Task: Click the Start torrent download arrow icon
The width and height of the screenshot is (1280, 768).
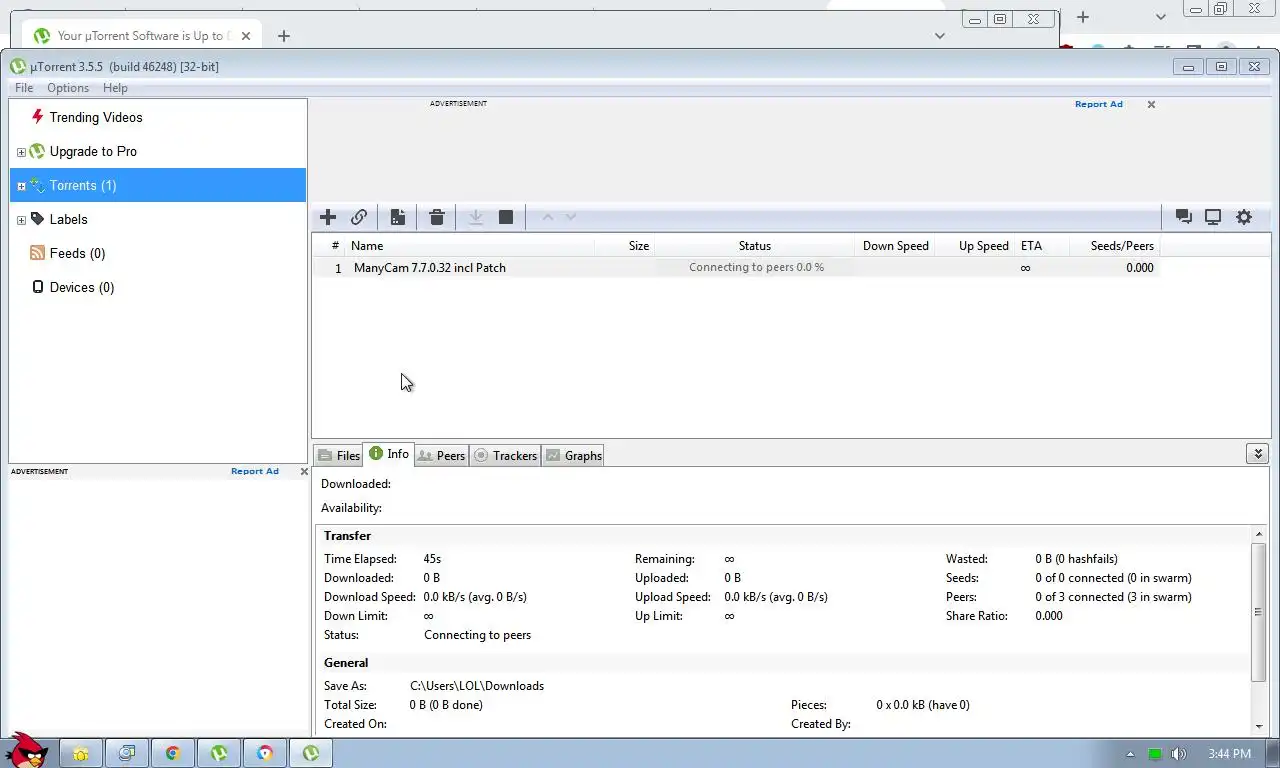Action: pyautogui.click(x=476, y=217)
